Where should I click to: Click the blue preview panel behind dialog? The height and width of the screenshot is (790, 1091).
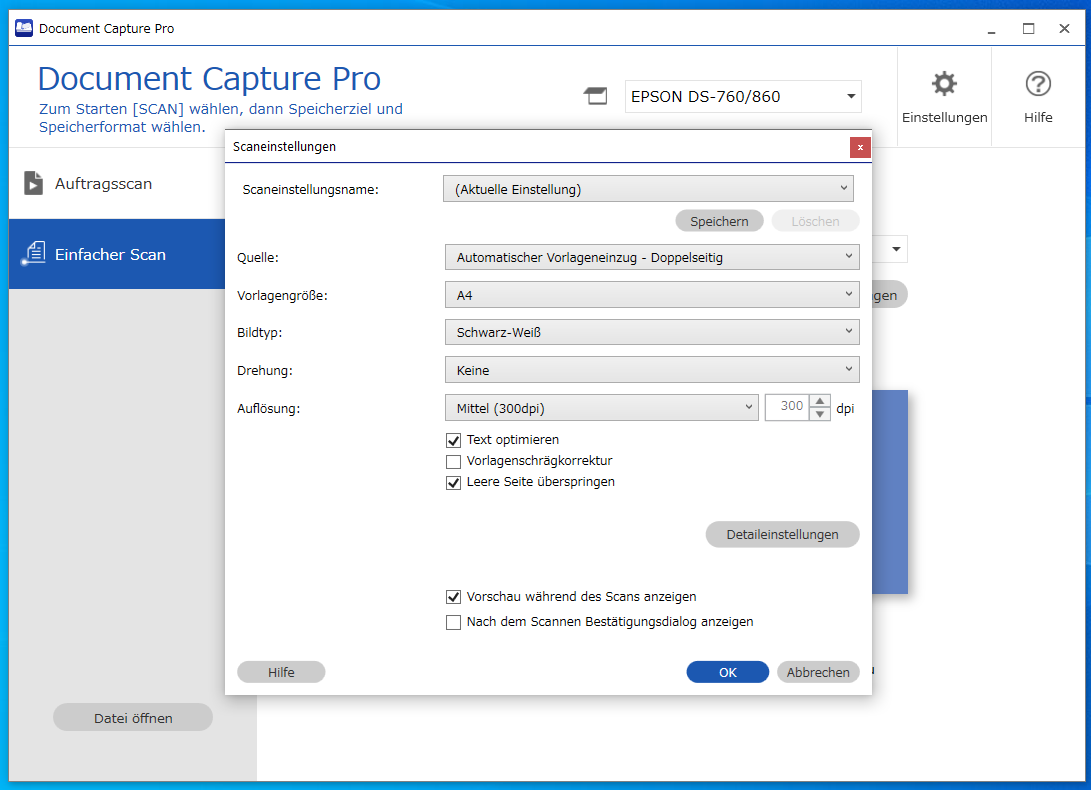890,491
